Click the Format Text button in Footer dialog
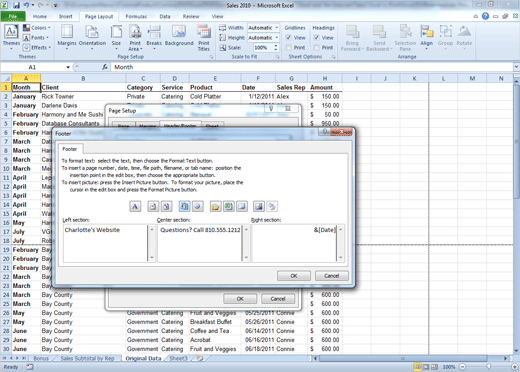 tap(135, 207)
